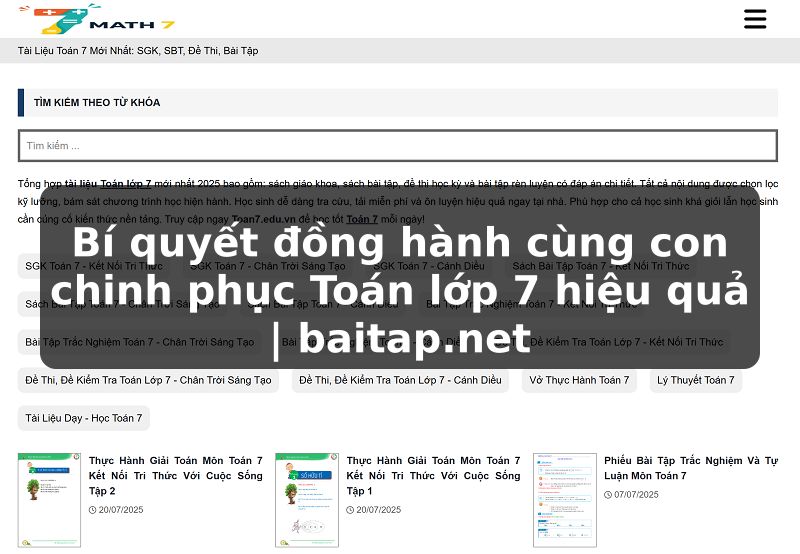The width and height of the screenshot is (800, 554).
Task: Open tag SGK Toán 7 - Chân Trời Sáng Tạo
Action: (x=268, y=266)
